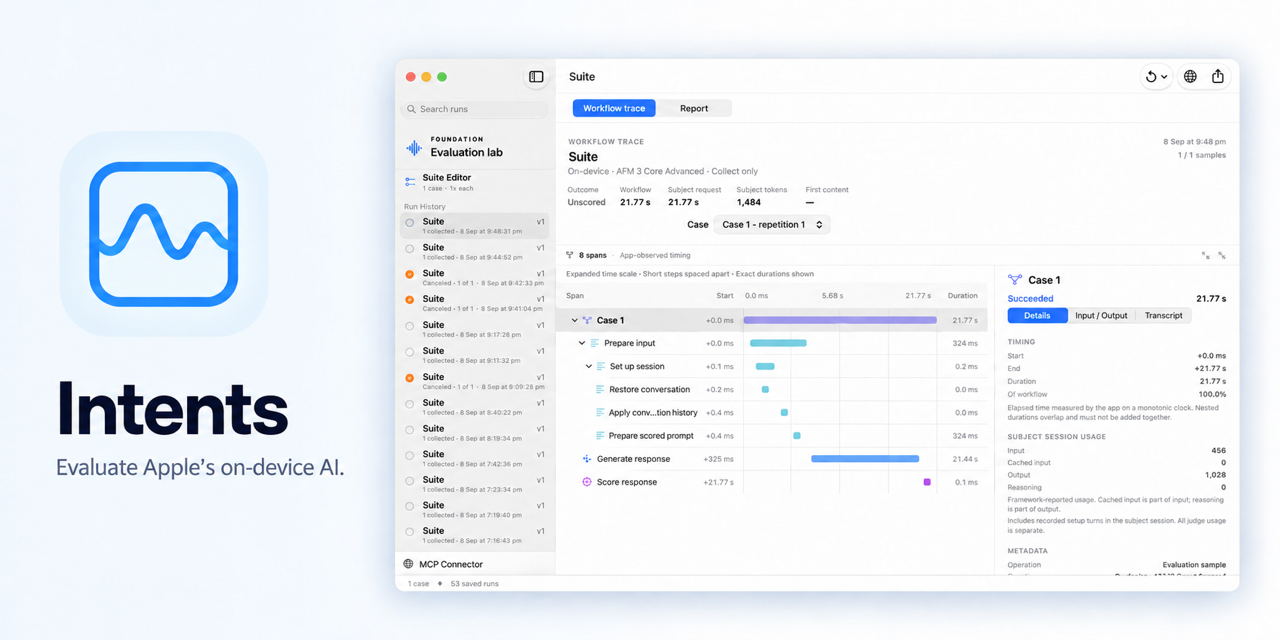Viewport: 1280px width, 640px height.
Task: Click the Subject tokens value 1,484
Action: (x=748, y=202)
